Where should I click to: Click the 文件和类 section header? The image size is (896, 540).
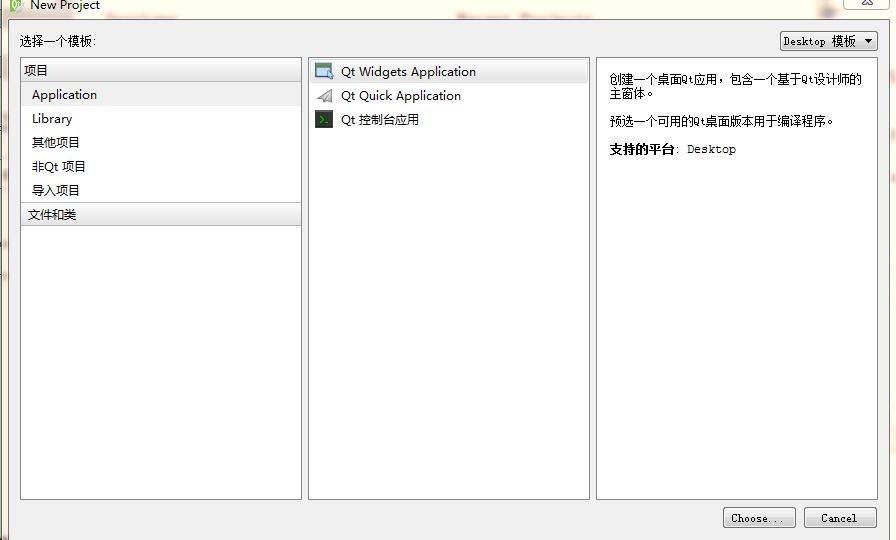click(161, 214)
